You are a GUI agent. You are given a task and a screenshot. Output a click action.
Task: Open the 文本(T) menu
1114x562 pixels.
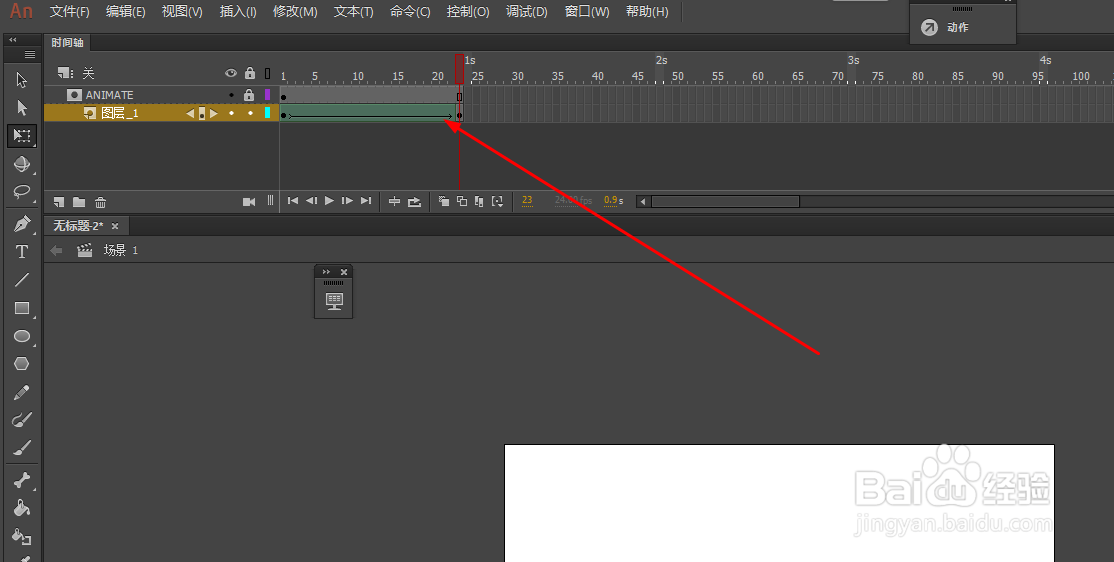(x=354, y=11)
